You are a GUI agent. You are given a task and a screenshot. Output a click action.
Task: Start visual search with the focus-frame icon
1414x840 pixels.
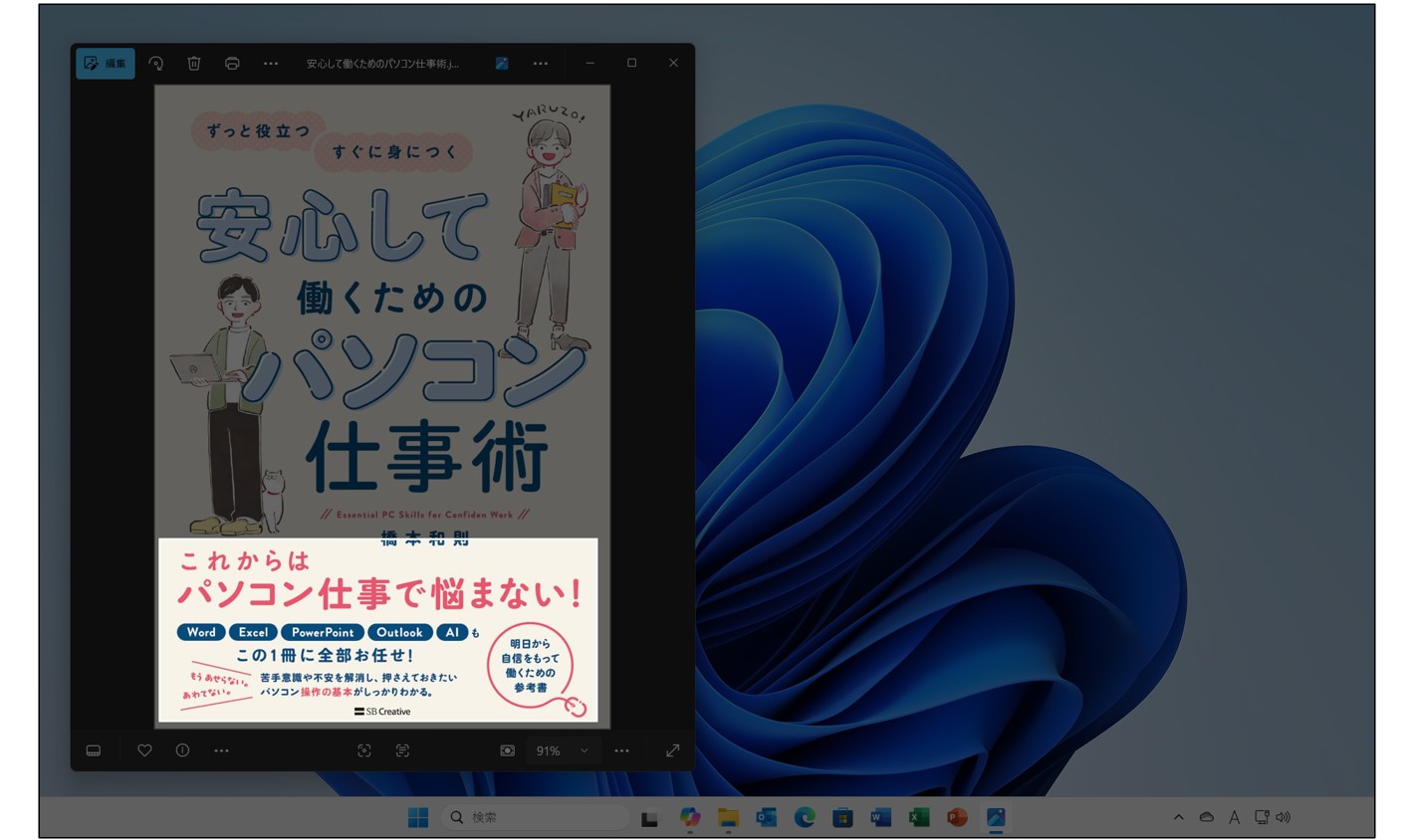[364, 750]
